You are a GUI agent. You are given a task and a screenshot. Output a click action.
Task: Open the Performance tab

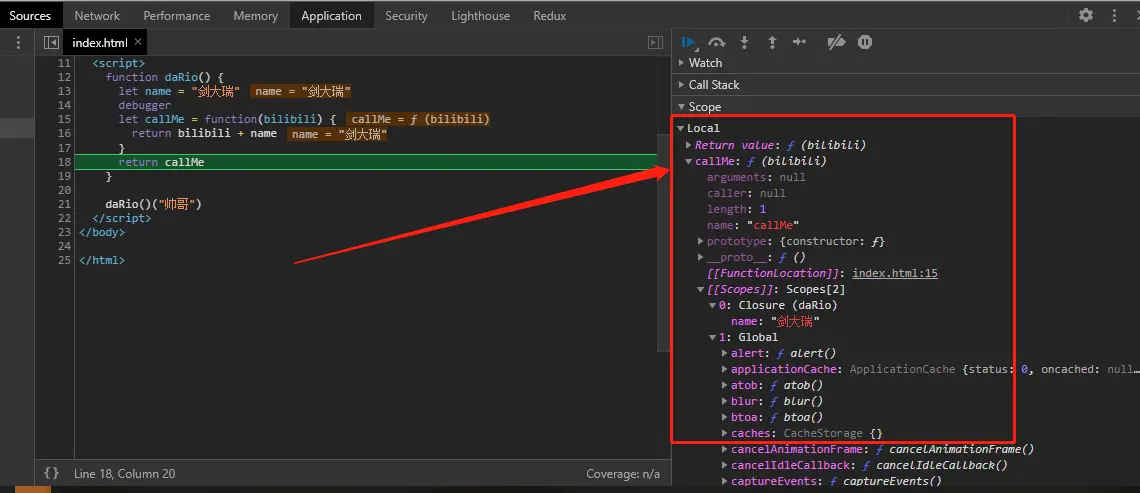coord(177,15)
